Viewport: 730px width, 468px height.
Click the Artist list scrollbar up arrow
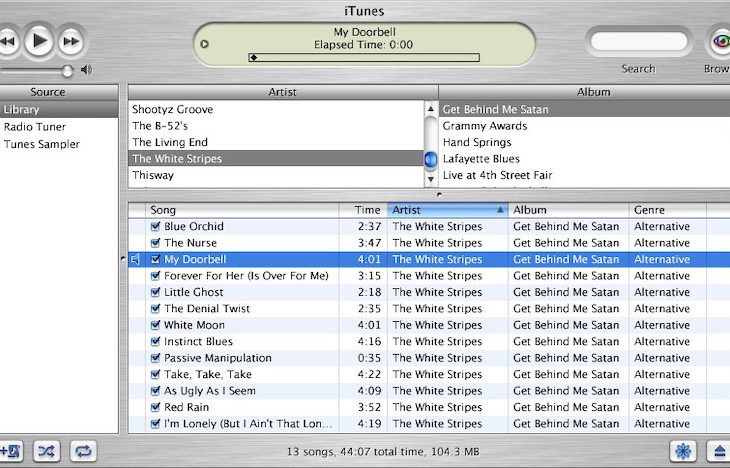[x=431, y=109]
